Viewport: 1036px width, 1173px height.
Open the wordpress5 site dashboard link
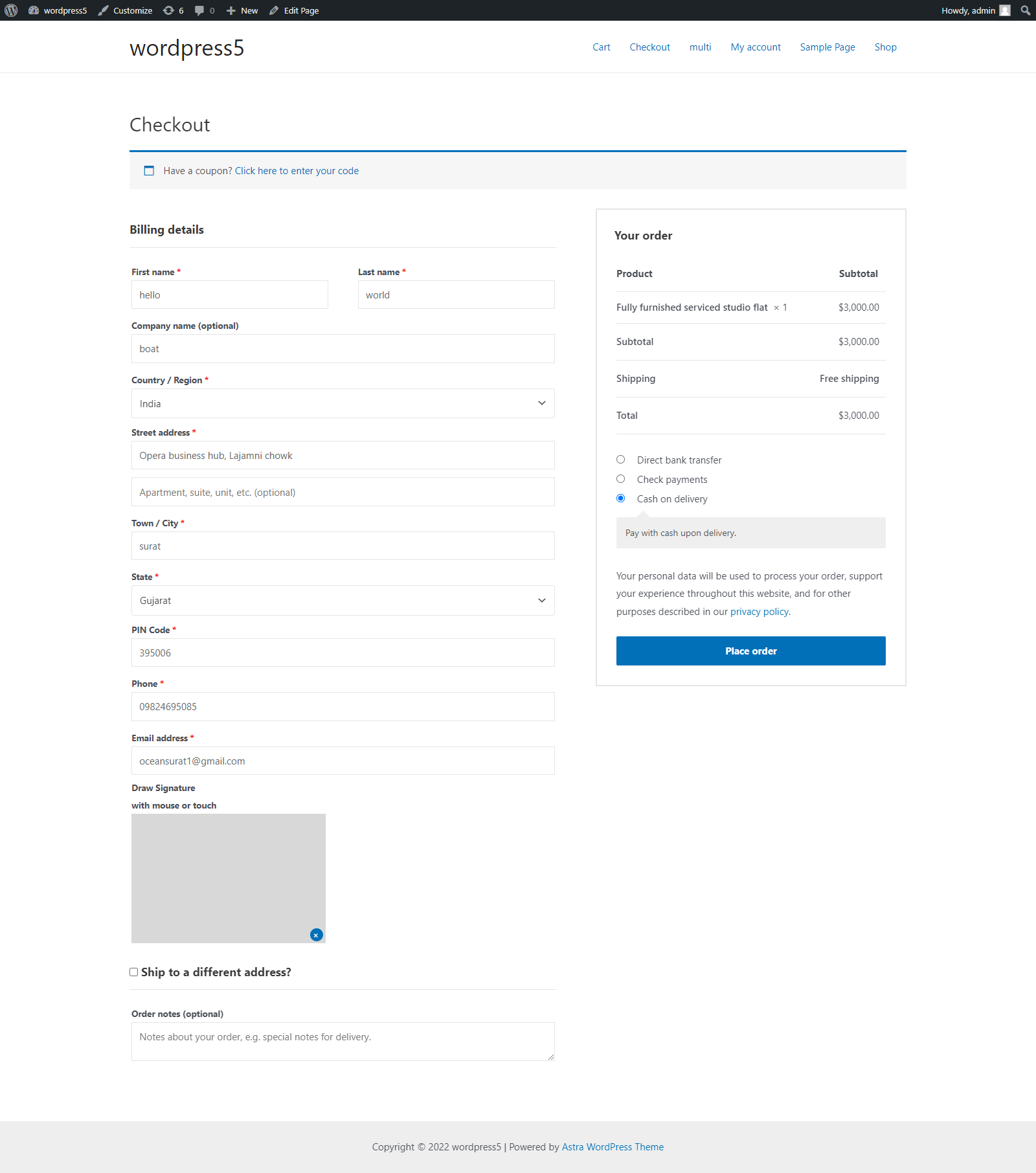coord(58,10)
